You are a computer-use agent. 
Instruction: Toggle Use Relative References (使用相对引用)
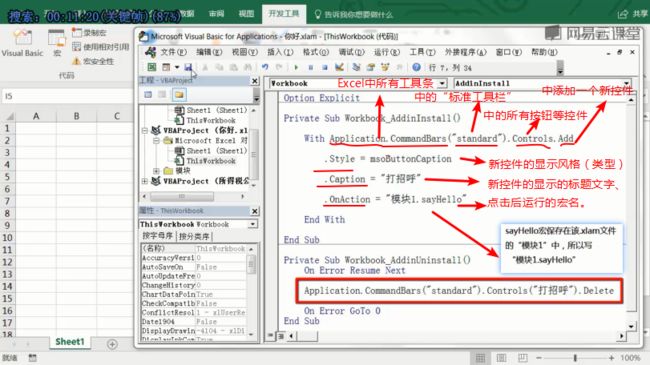101,47
